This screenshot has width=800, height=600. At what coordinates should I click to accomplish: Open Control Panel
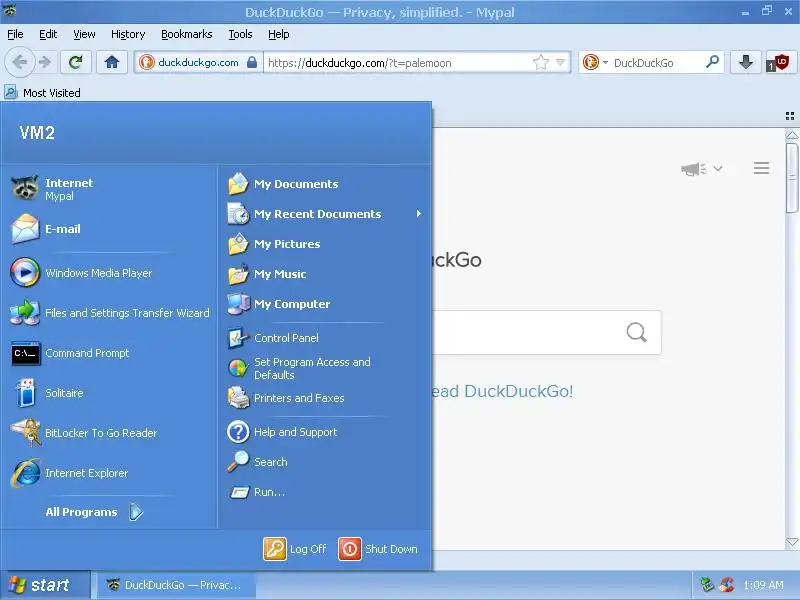pos(326,338)
